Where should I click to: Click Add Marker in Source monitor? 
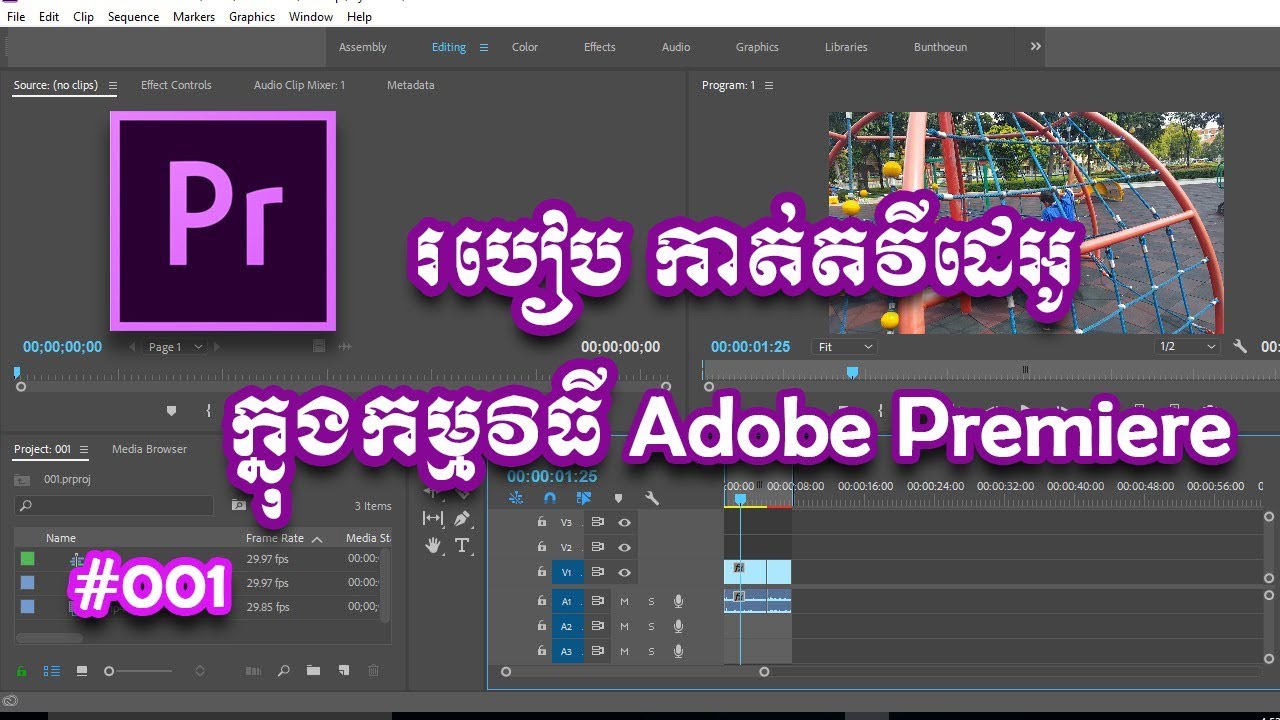click(x=171, y=410)
